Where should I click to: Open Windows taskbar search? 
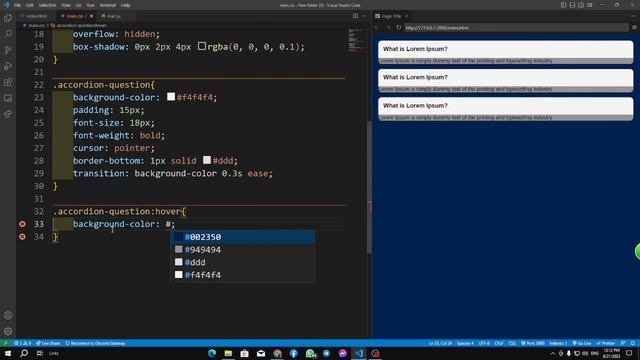coord(24,353)
